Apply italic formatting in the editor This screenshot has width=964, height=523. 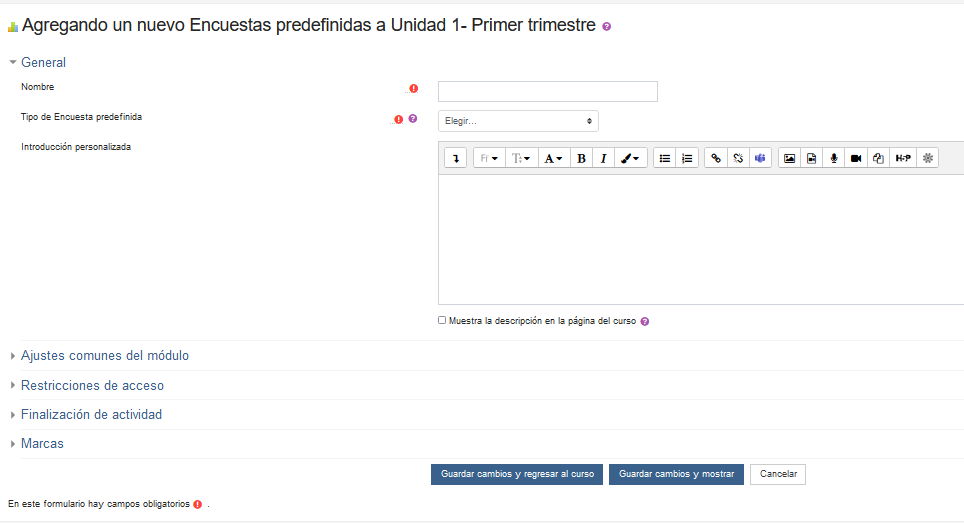tap(603, 158)
